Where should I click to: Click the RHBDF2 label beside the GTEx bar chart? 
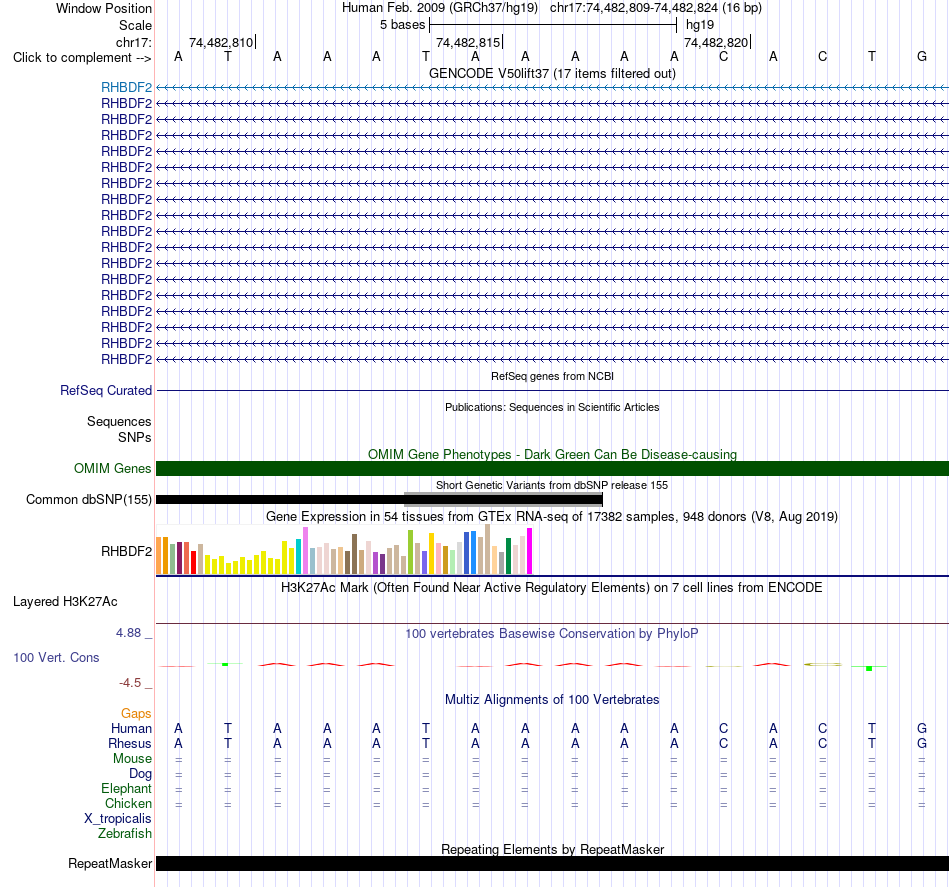pos(126,551)
